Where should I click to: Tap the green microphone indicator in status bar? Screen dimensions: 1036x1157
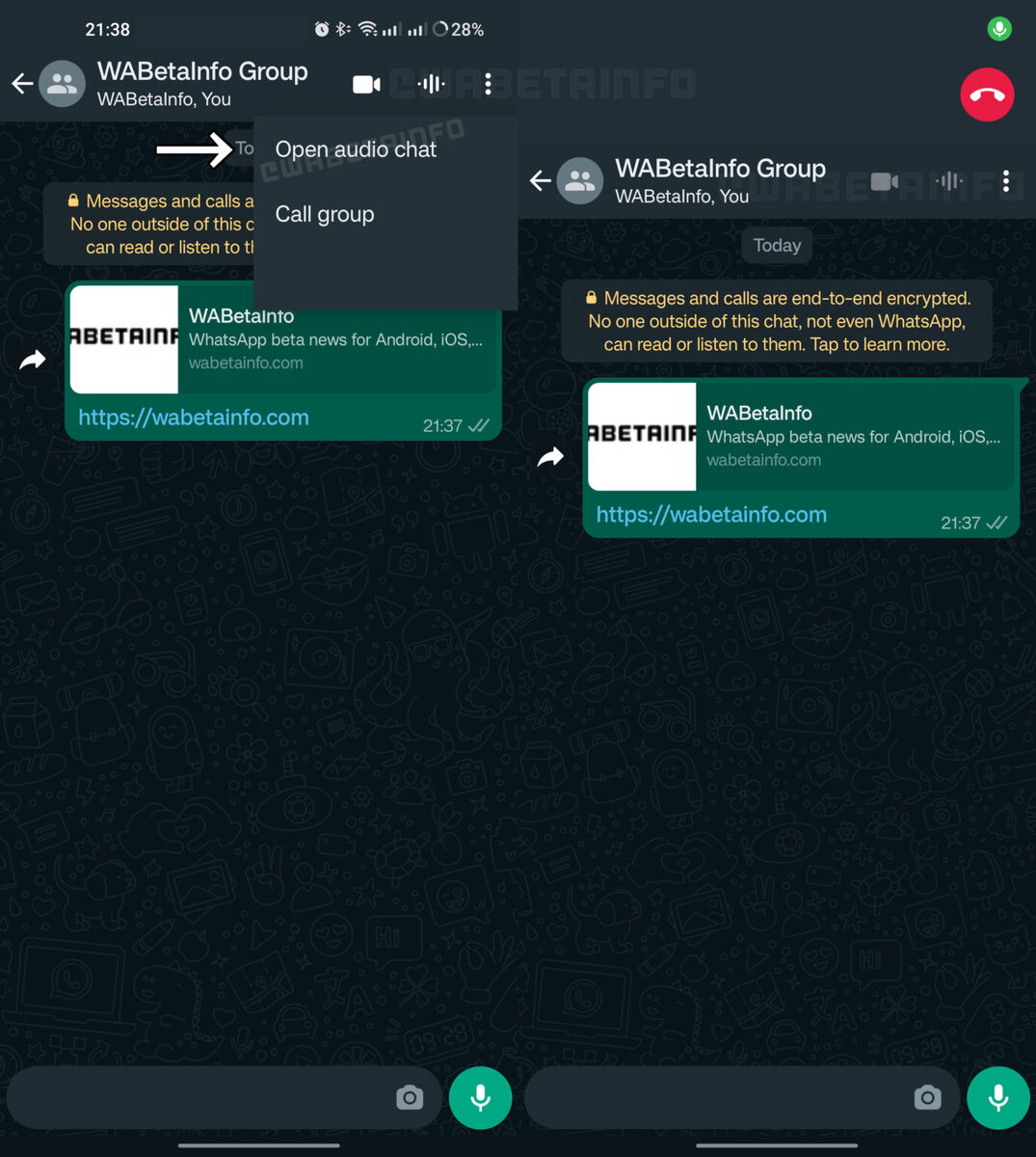[x=999, y=29]
